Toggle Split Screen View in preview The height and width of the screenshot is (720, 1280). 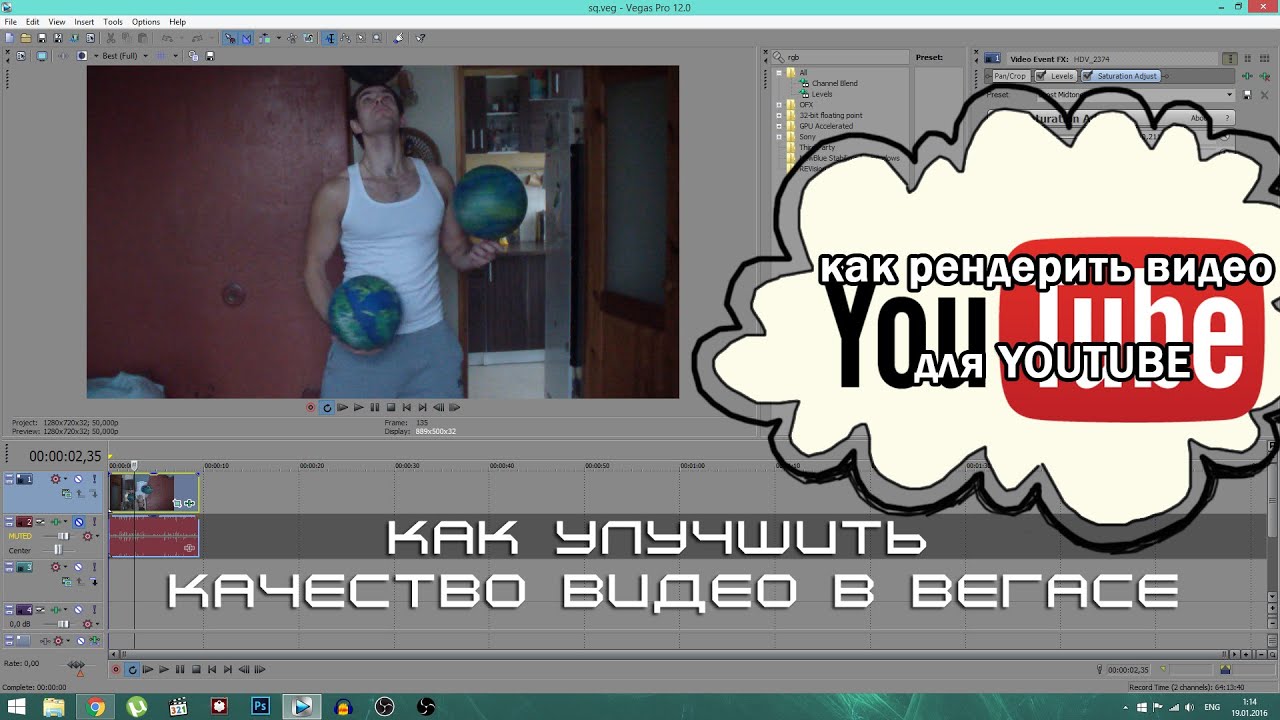pos(82,56)
